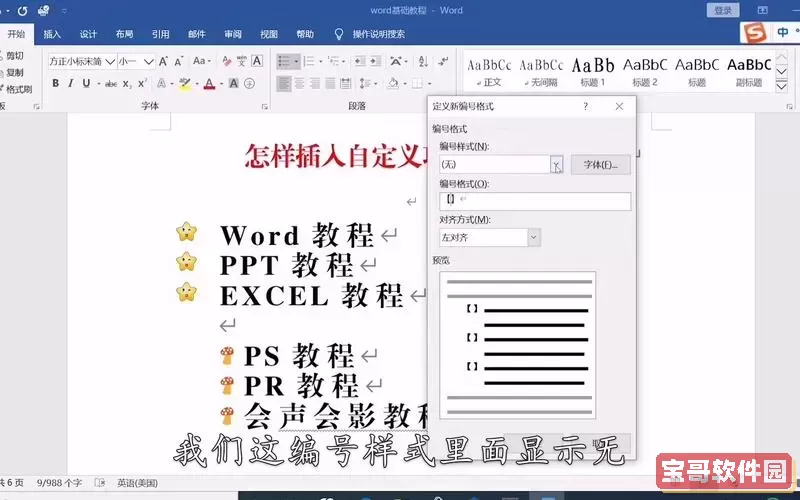Toggle Underline formatting
Viewport: 800px width, 500px height.
pos(86,83)
